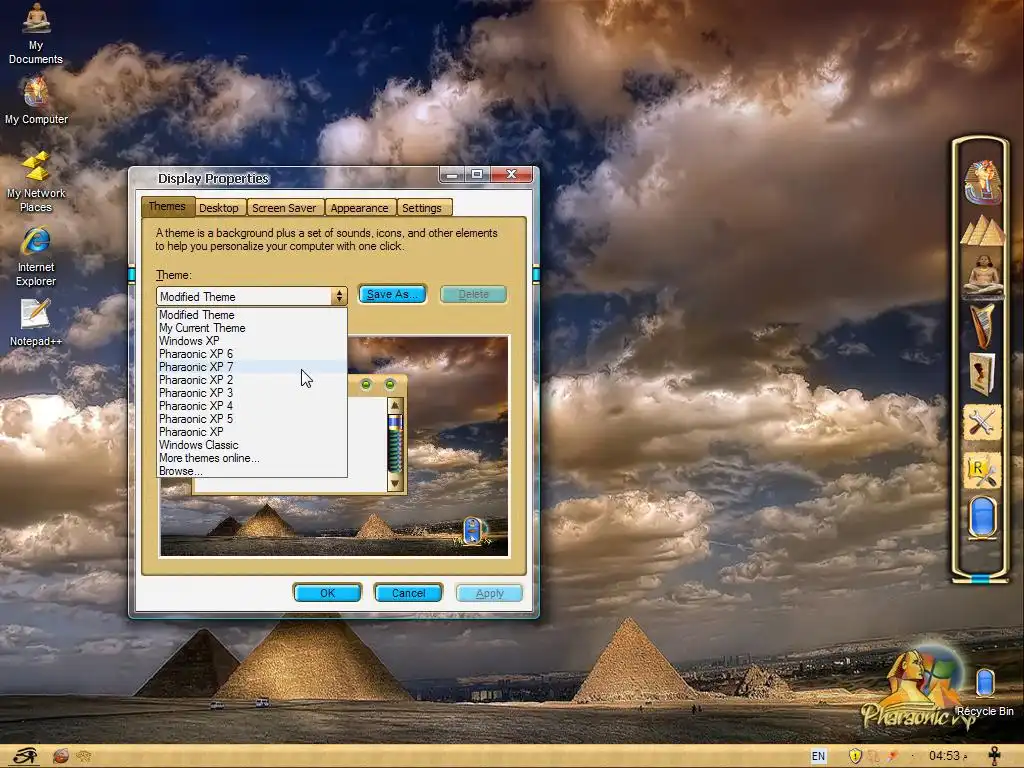Open the My Documents desktop icon

[36, 34]
